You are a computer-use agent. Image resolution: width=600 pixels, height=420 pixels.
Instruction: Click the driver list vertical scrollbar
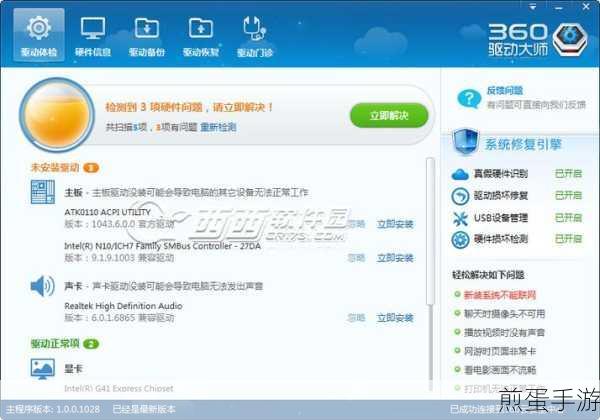[x=430, y=231]
